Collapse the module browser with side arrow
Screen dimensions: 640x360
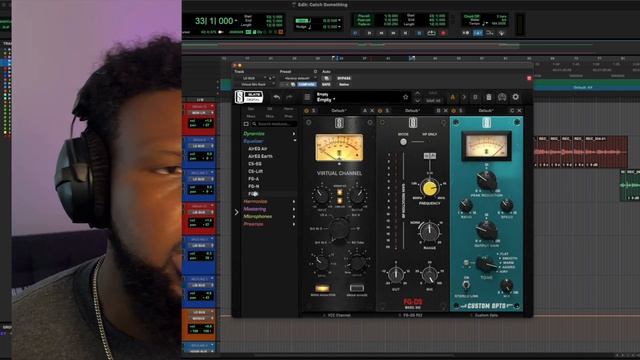236,212
